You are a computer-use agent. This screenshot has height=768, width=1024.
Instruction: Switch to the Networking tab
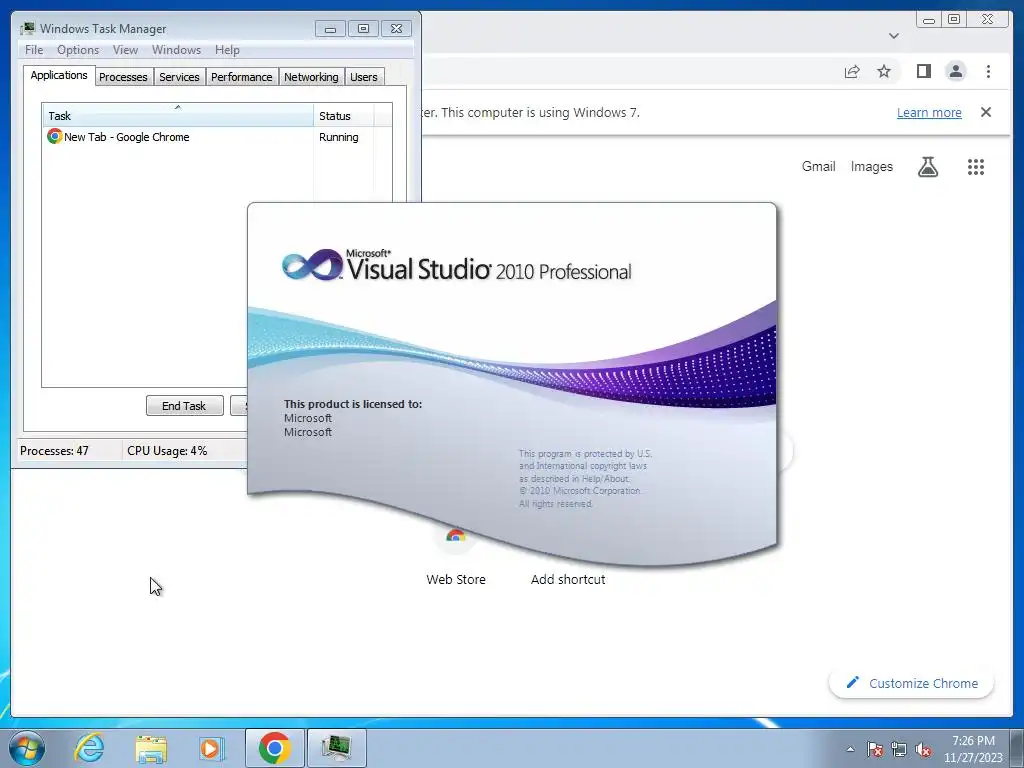(311, 77)
